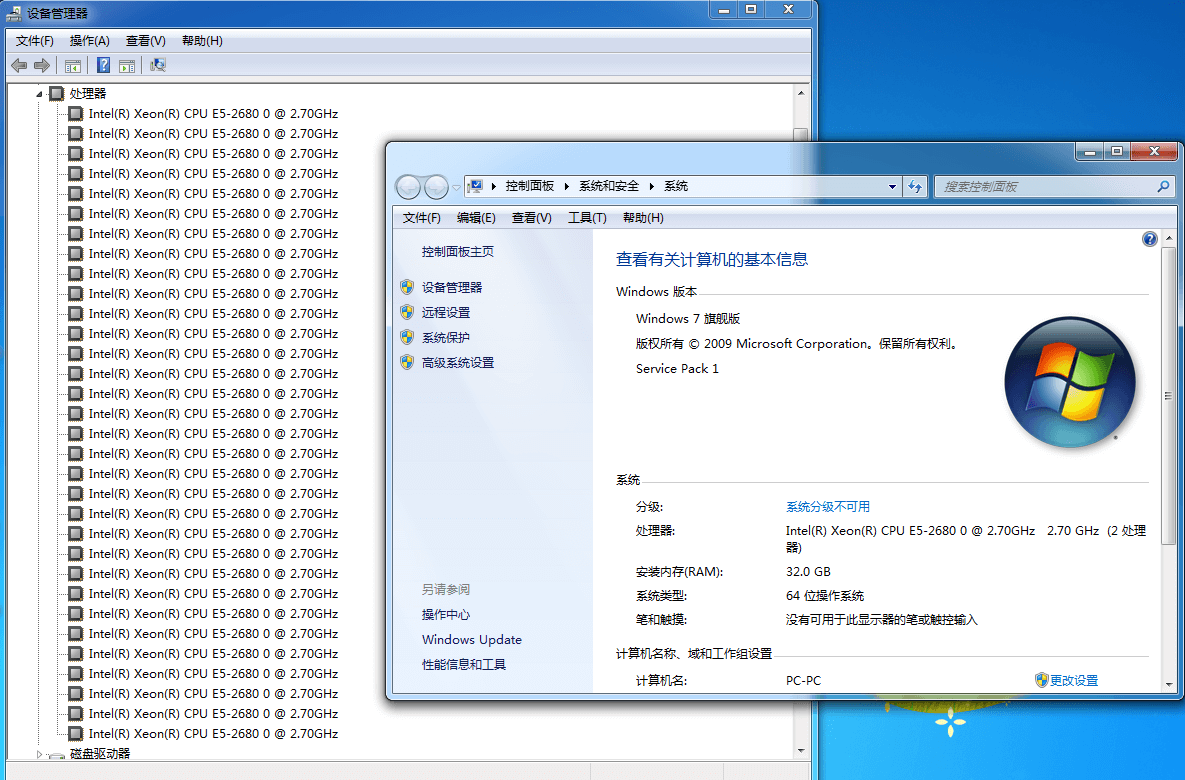The height and width of the screenshot is (780, 1185).
Task: Open recent pages dropdown beside navigation arrows
Action: (456, 187)
